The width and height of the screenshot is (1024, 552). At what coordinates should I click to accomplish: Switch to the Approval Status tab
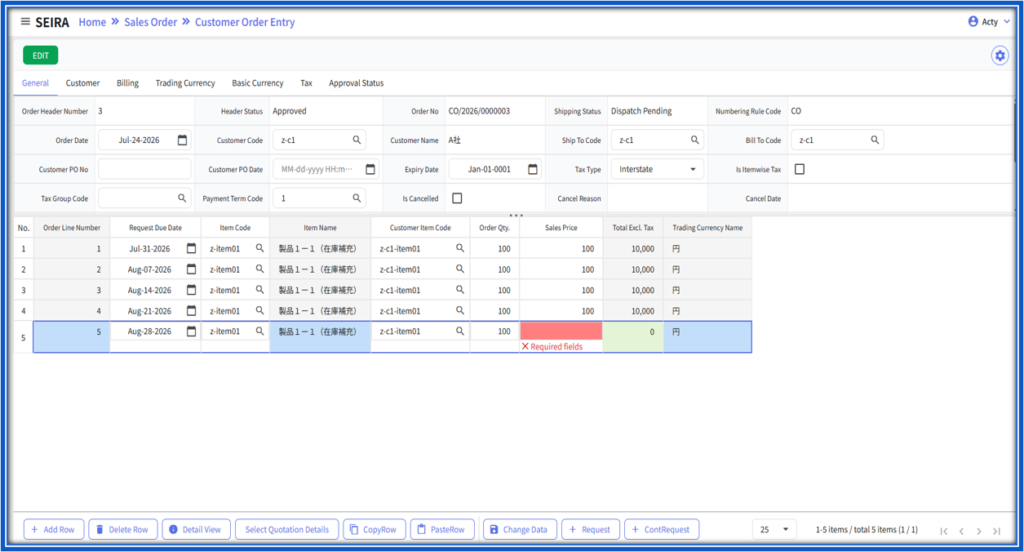(x=356, y=83)
